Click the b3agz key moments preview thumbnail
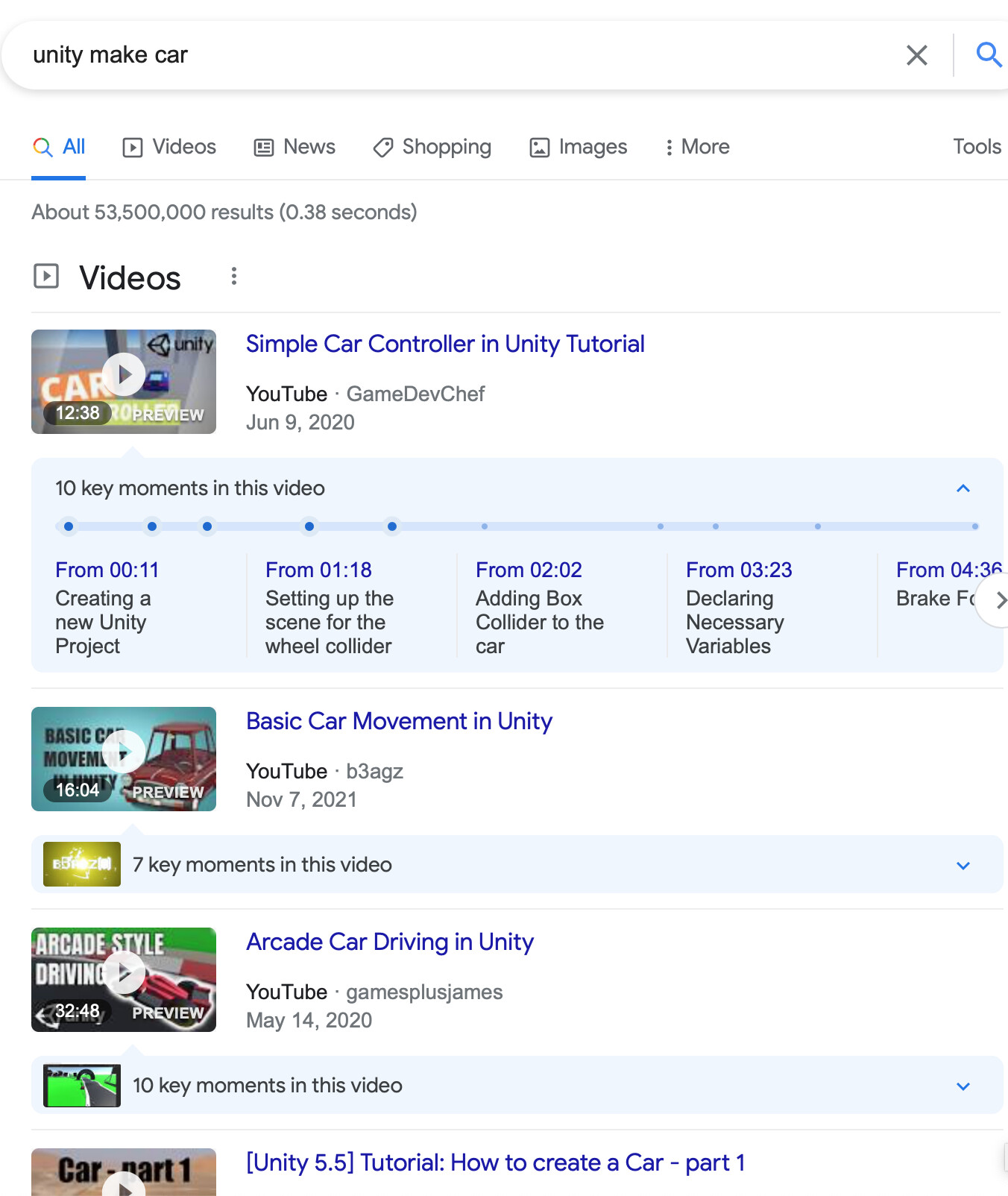 click(82, 864)
